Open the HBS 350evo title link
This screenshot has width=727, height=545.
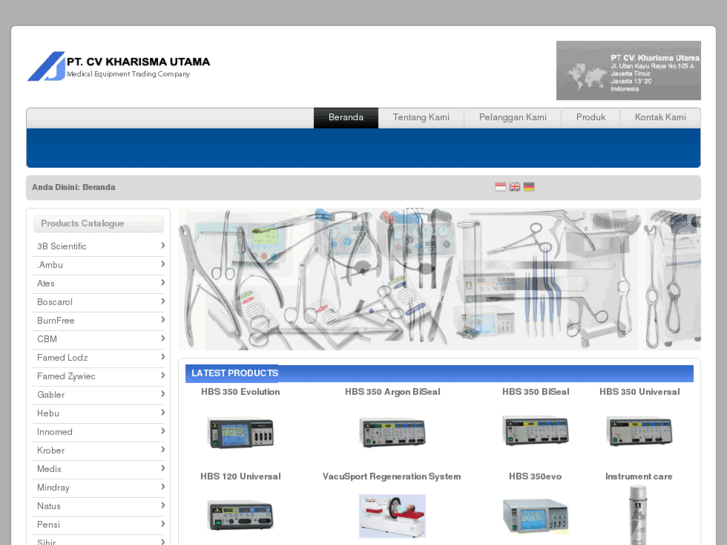(x=535, y=476)
